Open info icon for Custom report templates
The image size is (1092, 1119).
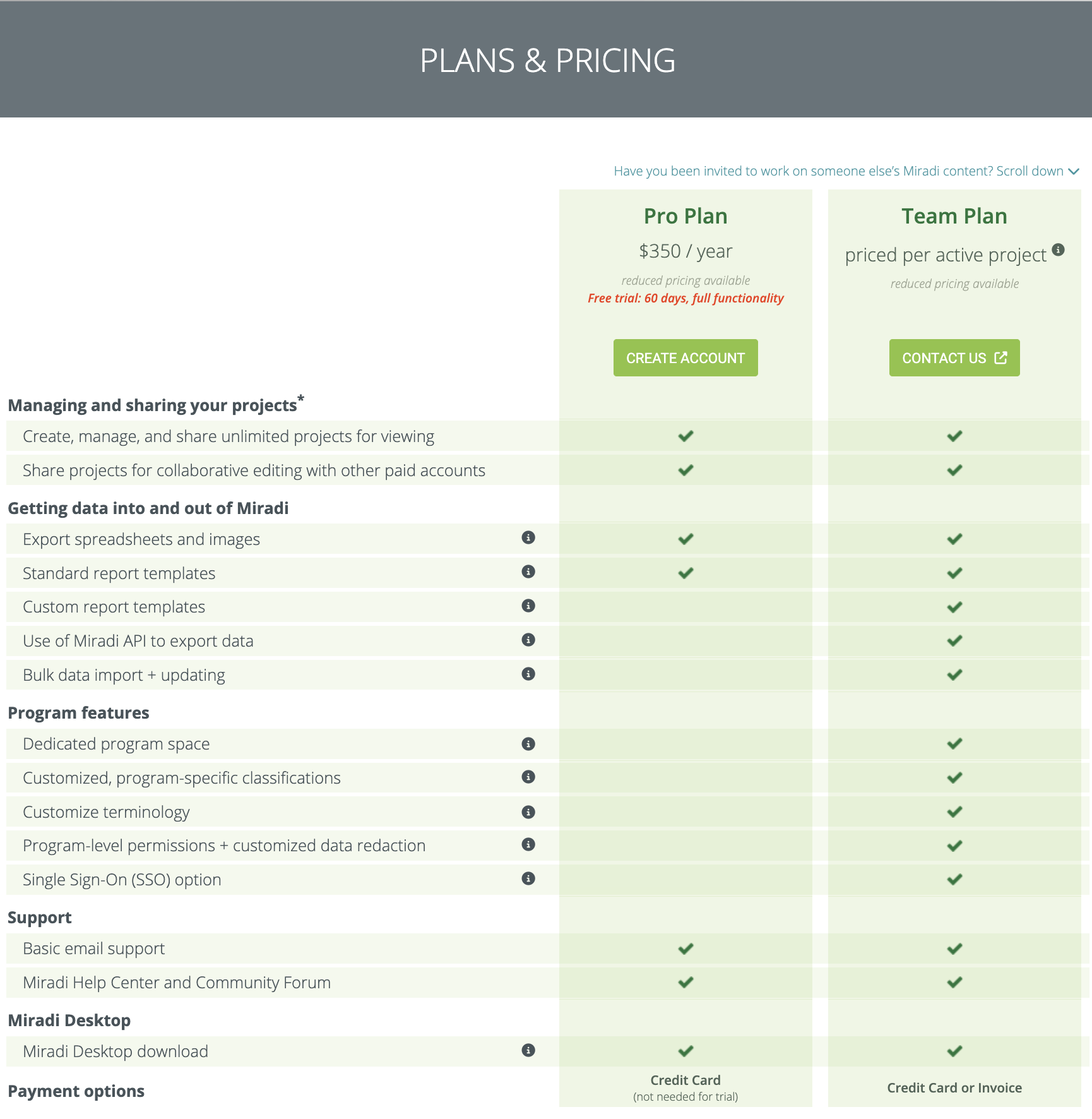(x=528, y=606)
